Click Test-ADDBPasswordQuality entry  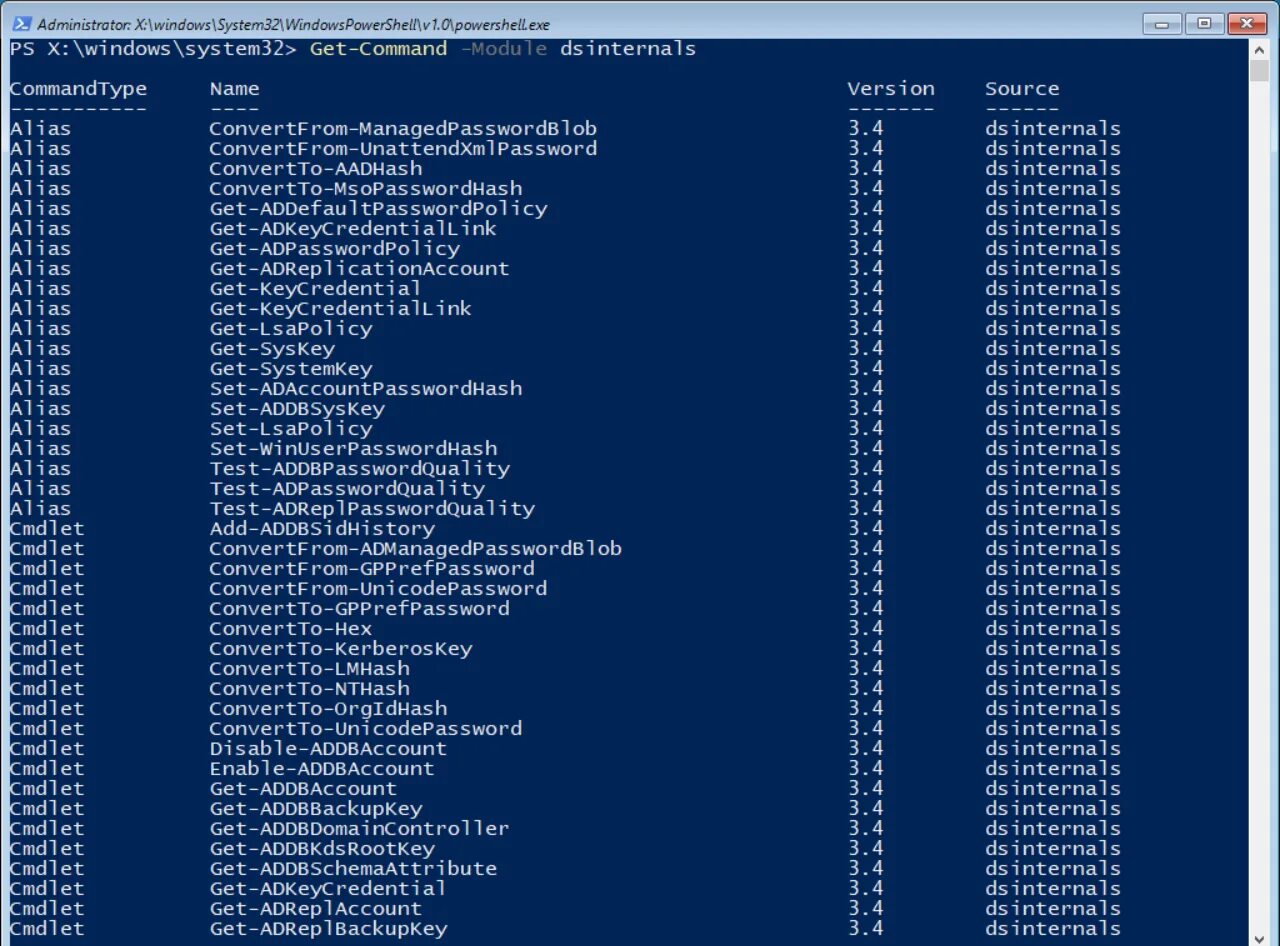click(359, 469)
